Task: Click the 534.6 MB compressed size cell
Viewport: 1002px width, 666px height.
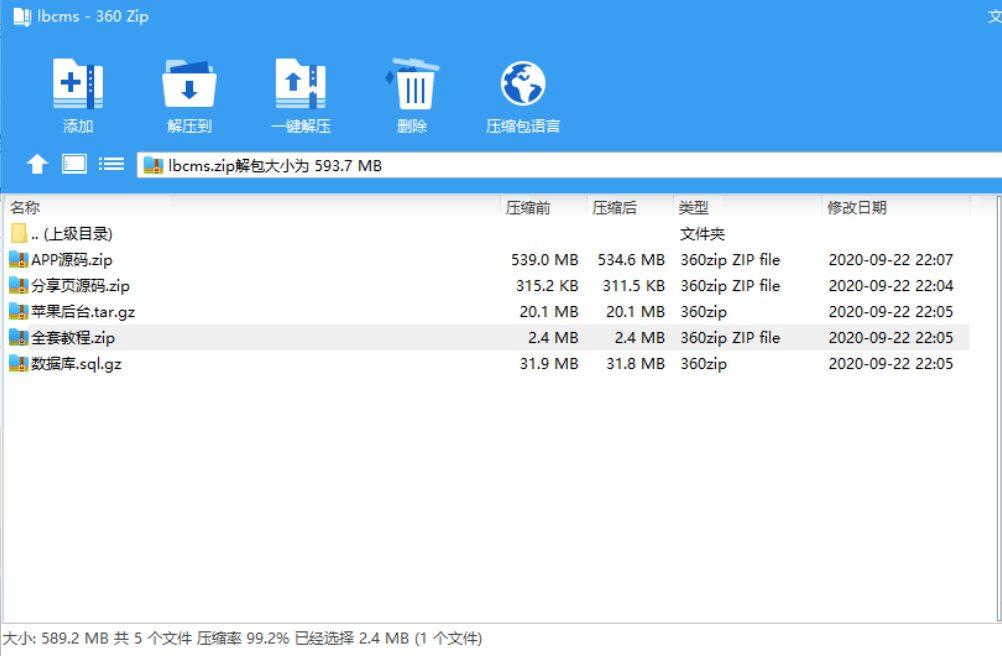Action: tap(631, 259)
